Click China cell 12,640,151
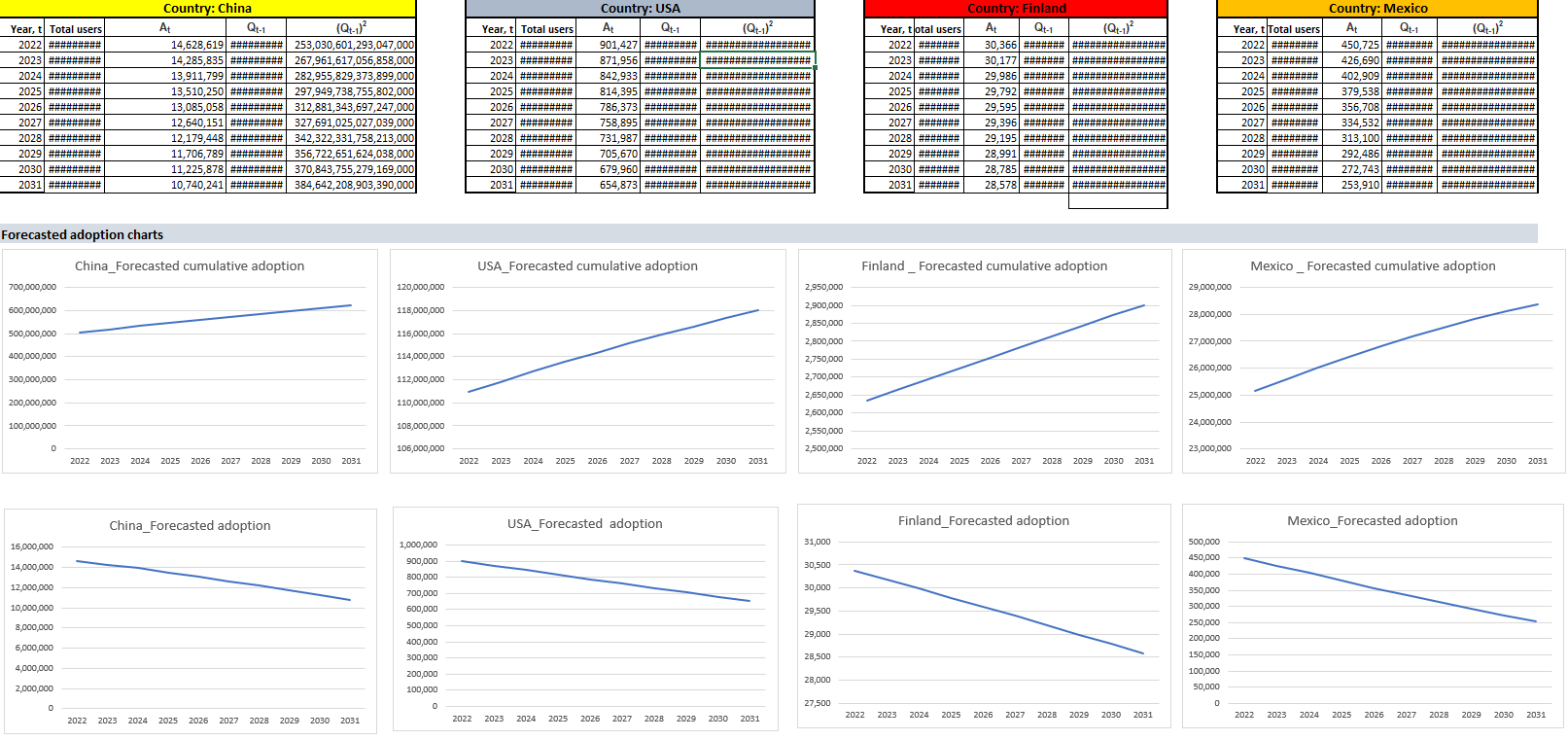Image resolution: width=1568 pixels, height=740 pixels. pyautogui.click(x=165, y=123)
